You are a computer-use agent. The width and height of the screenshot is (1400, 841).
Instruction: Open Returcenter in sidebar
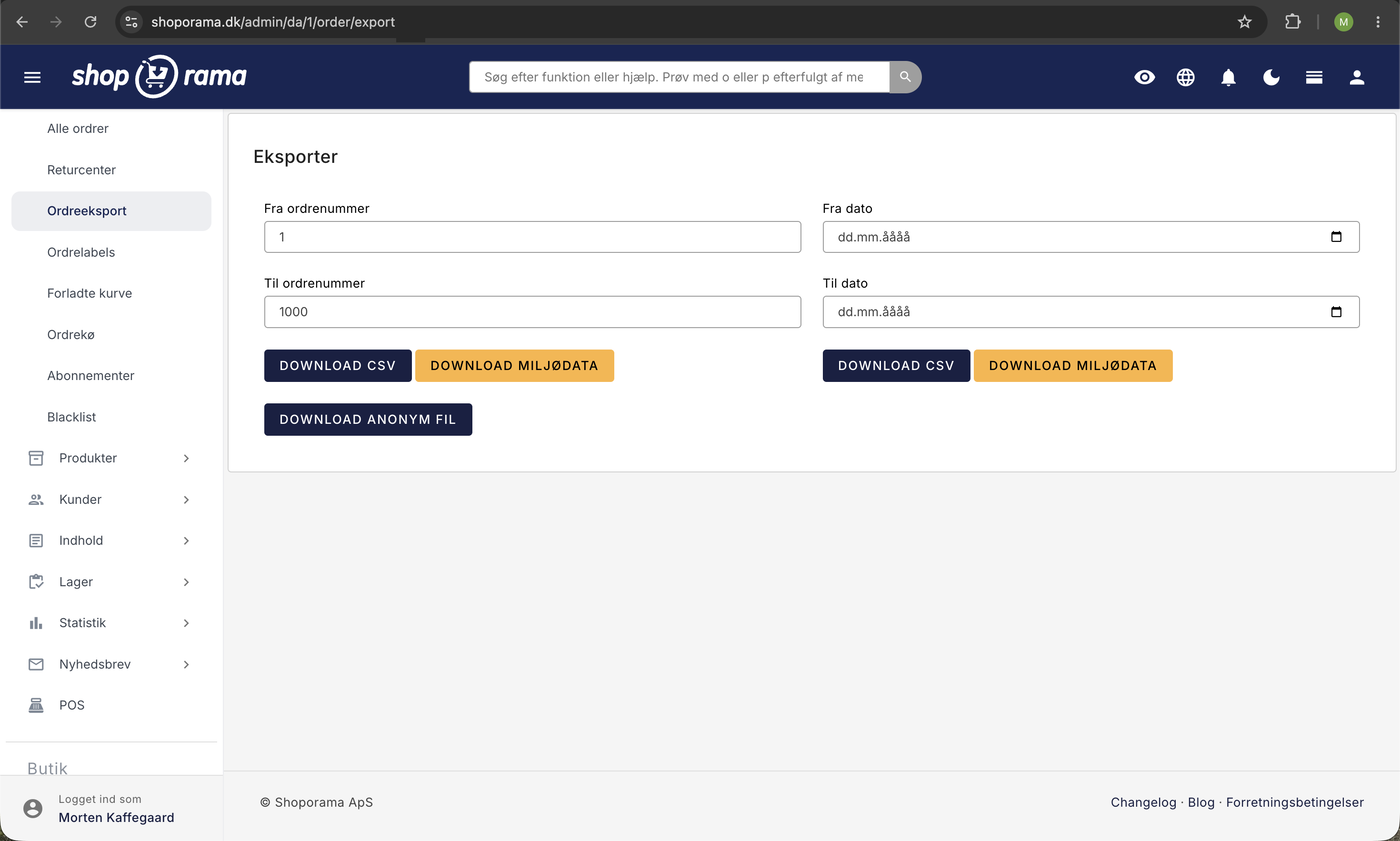pos(111,170)
